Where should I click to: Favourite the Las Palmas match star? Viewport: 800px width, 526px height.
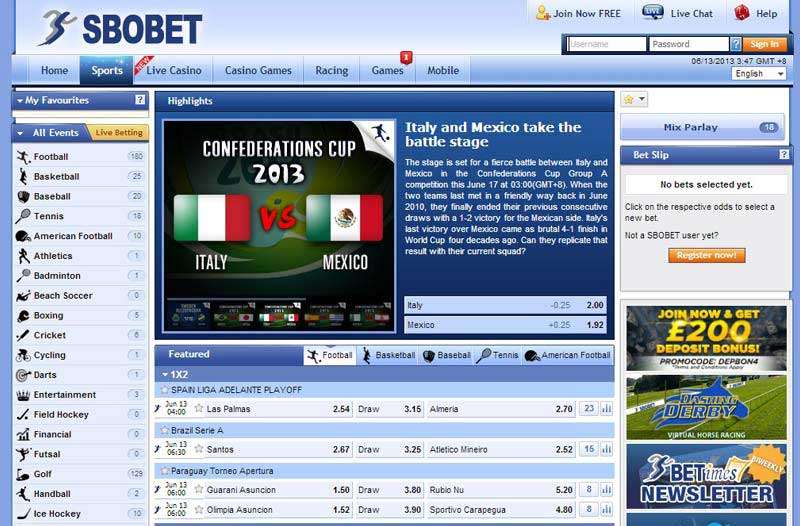pos(199,408)
